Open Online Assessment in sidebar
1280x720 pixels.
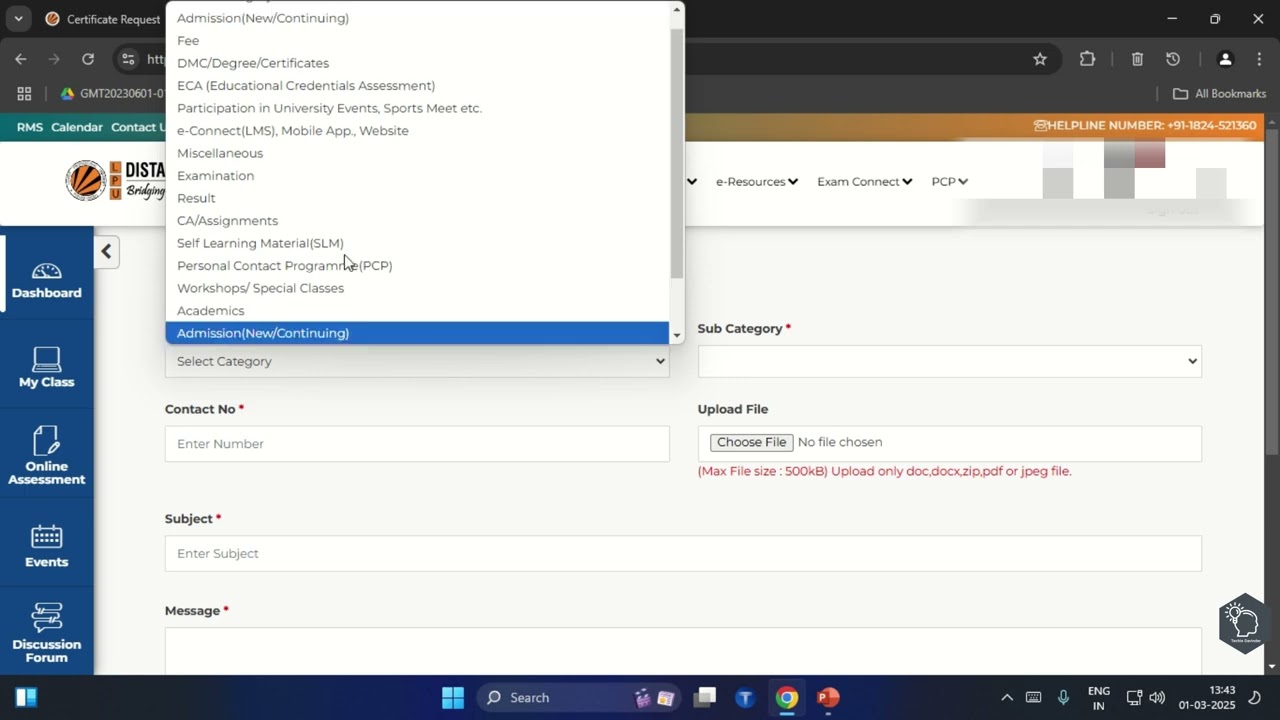[x=46, y=455]
